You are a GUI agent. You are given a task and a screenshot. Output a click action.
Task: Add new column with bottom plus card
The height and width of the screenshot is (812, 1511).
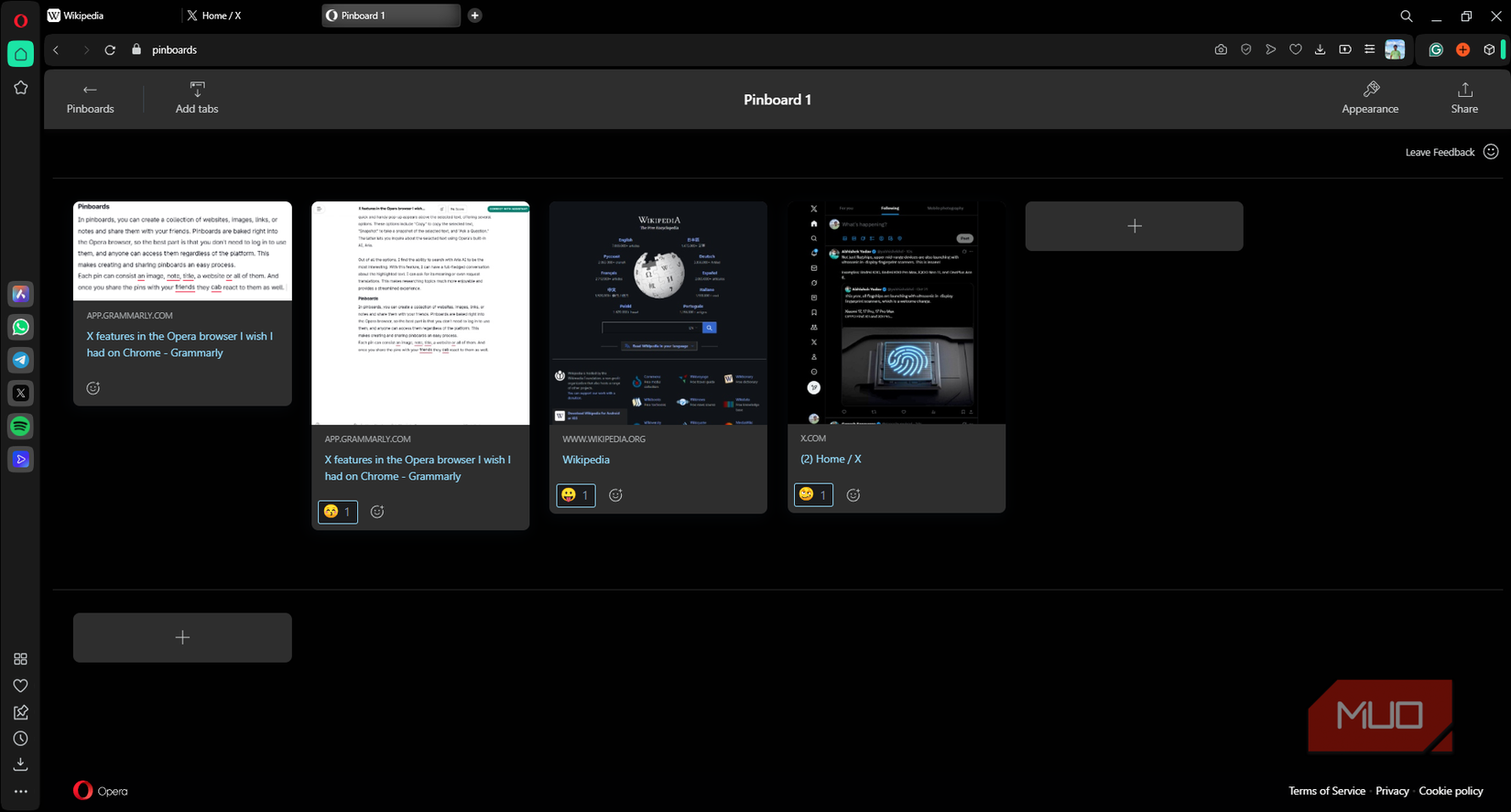click(182, 637)
